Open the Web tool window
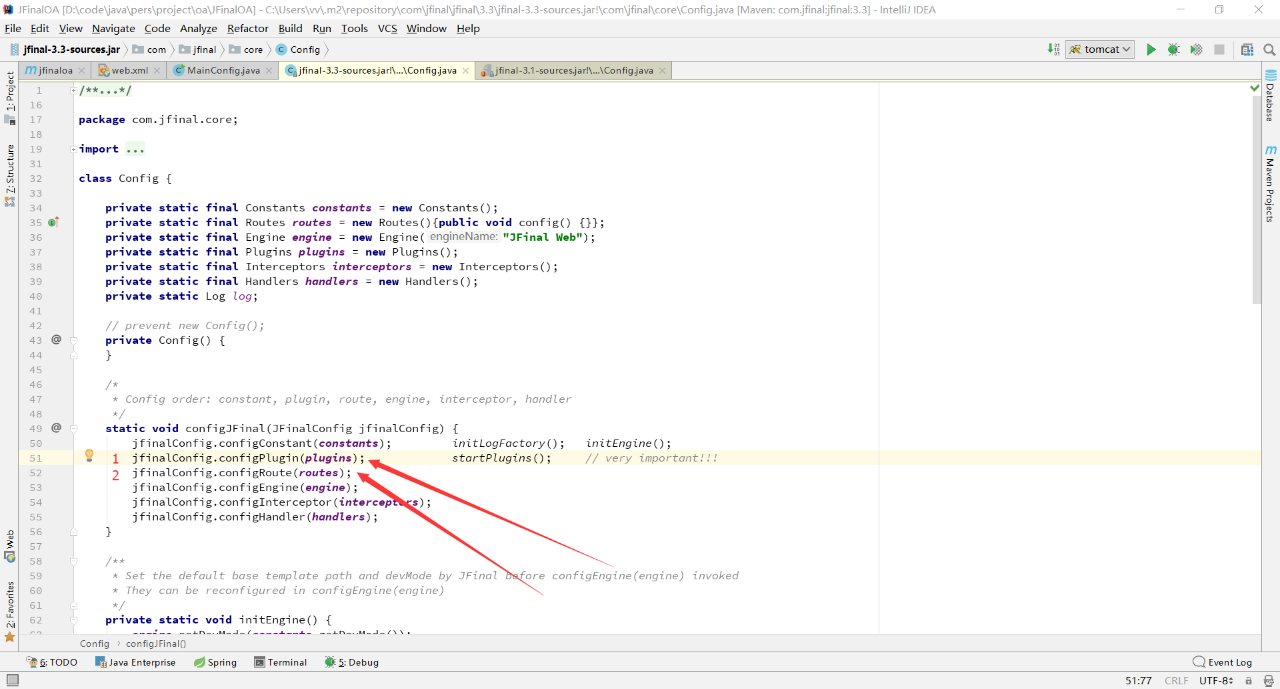 pyautogui.click(x=10, y=546)
